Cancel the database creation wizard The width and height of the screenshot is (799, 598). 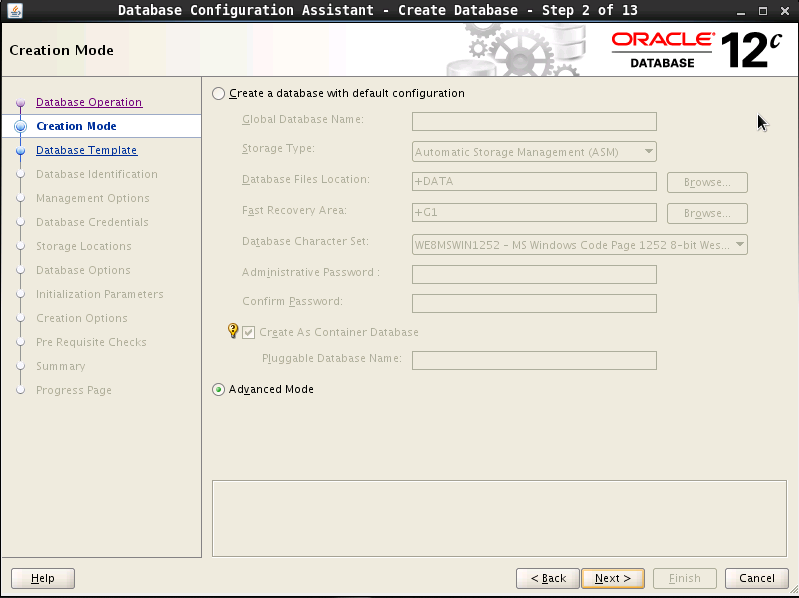click(756, 578)
